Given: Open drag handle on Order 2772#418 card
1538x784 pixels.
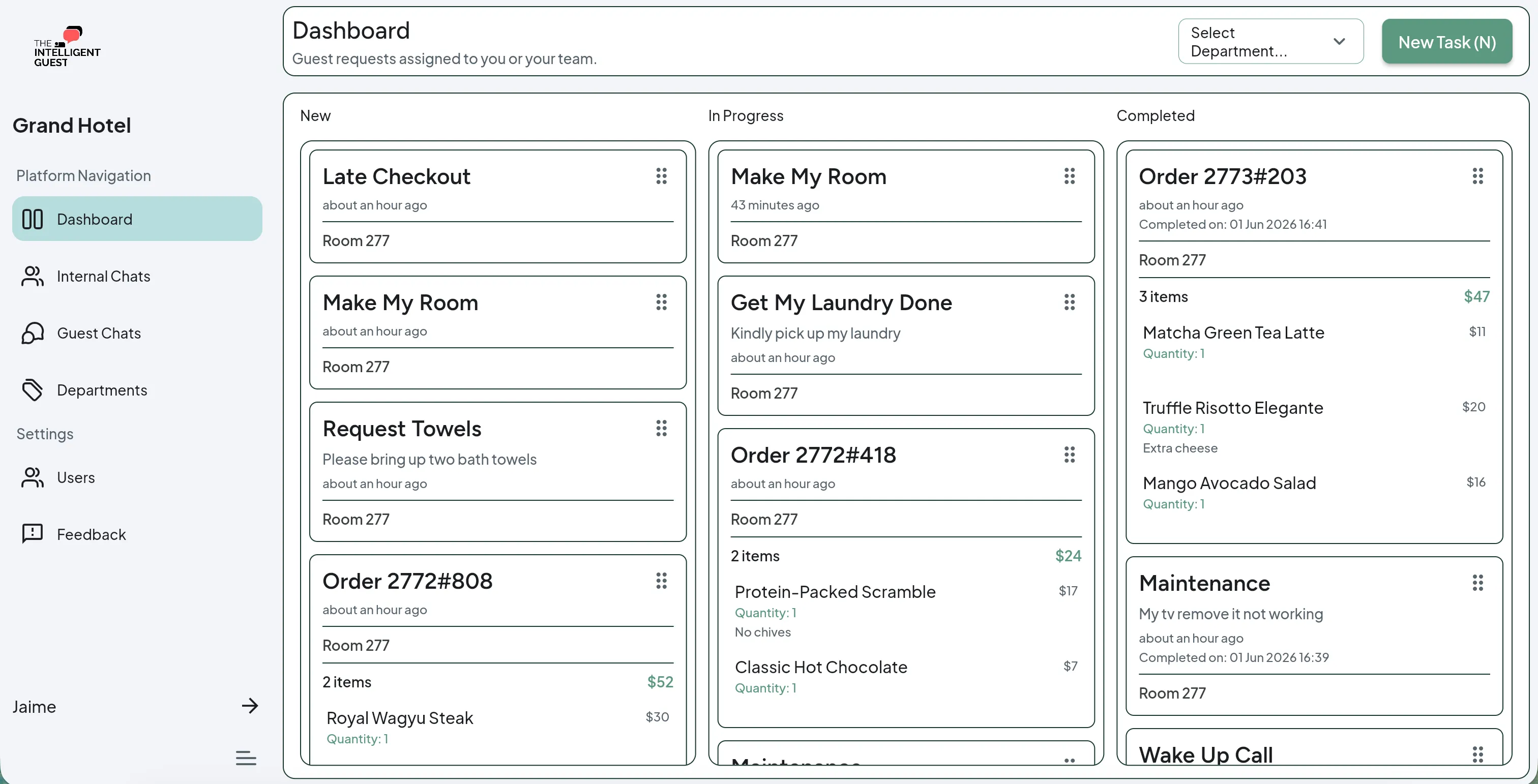Looking at the screenshot, I should click(x=1069, y=455).
